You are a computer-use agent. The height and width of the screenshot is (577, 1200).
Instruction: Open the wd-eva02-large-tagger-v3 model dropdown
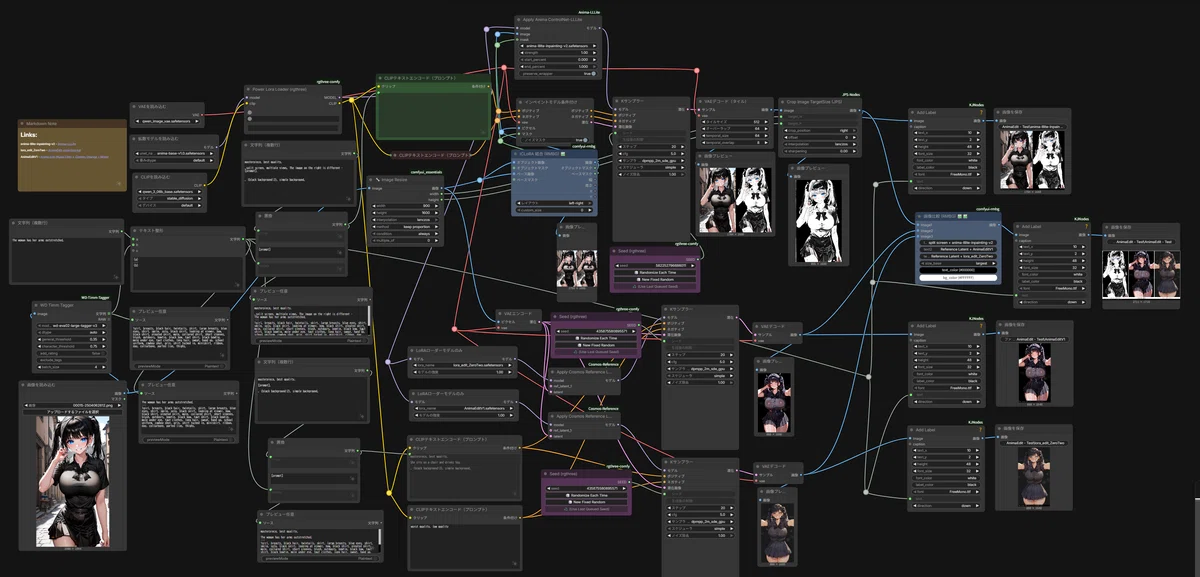click(x=71, y=326)
